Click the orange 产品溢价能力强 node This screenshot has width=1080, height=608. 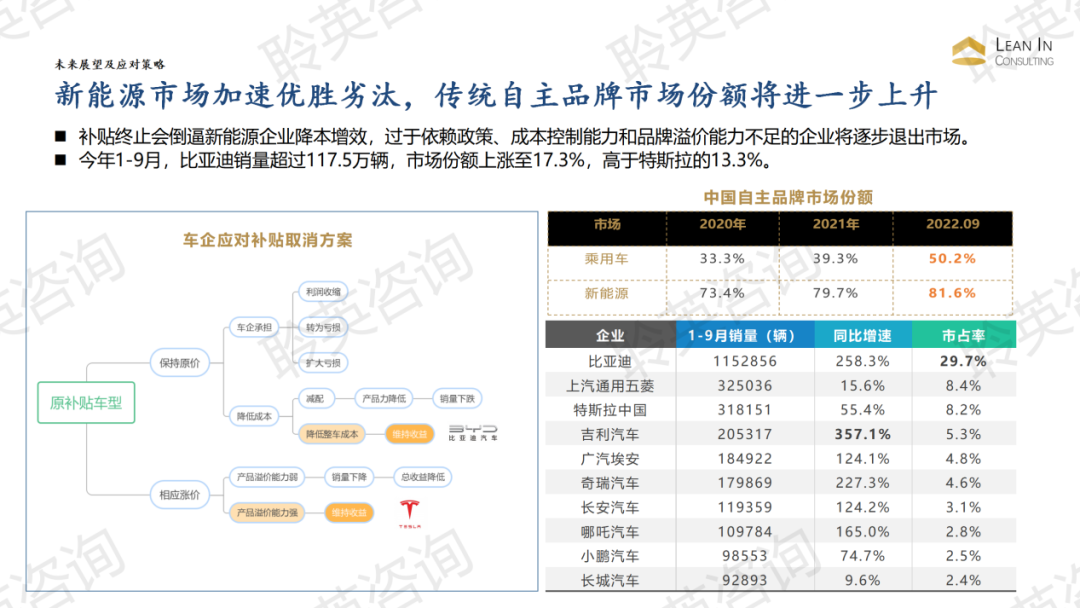pos(267,512)
